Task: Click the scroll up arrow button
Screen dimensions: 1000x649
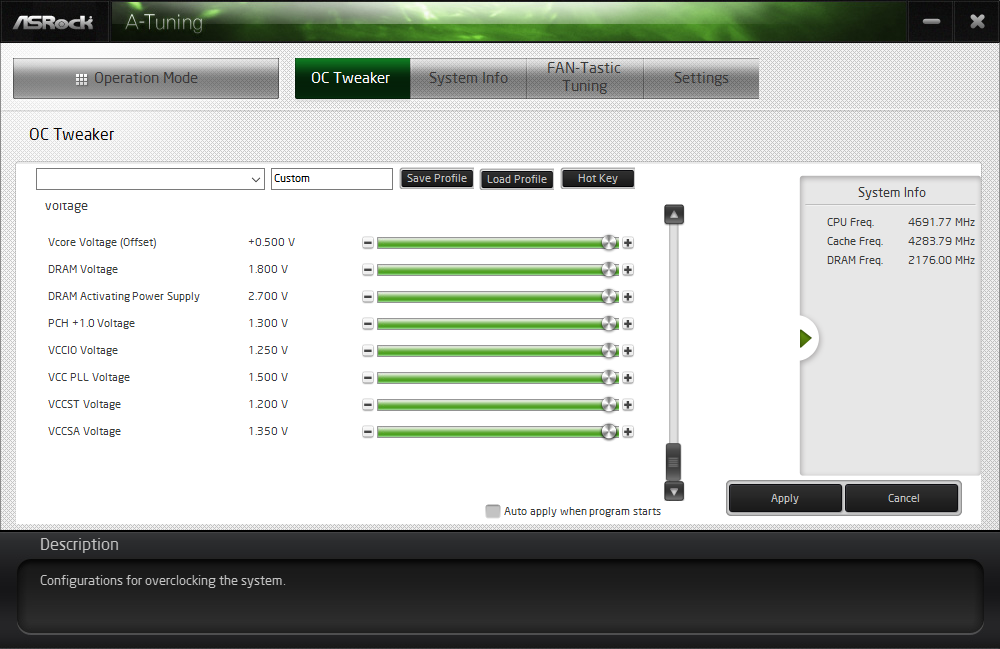Action: point(673,215)
